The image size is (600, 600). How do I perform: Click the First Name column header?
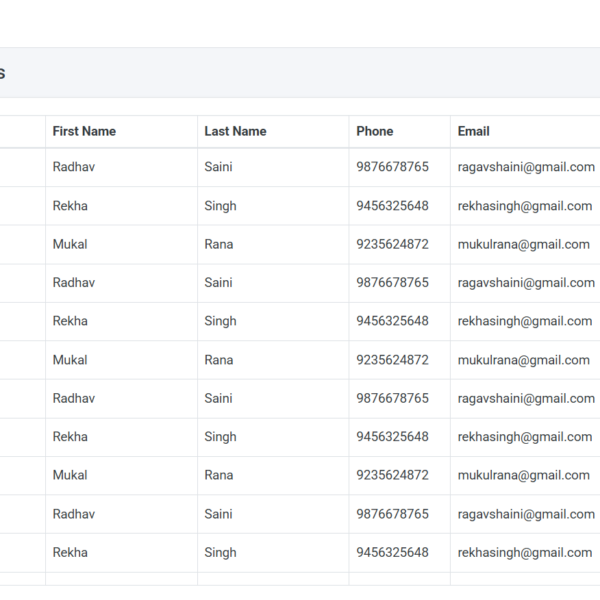(x=84, y=131)
